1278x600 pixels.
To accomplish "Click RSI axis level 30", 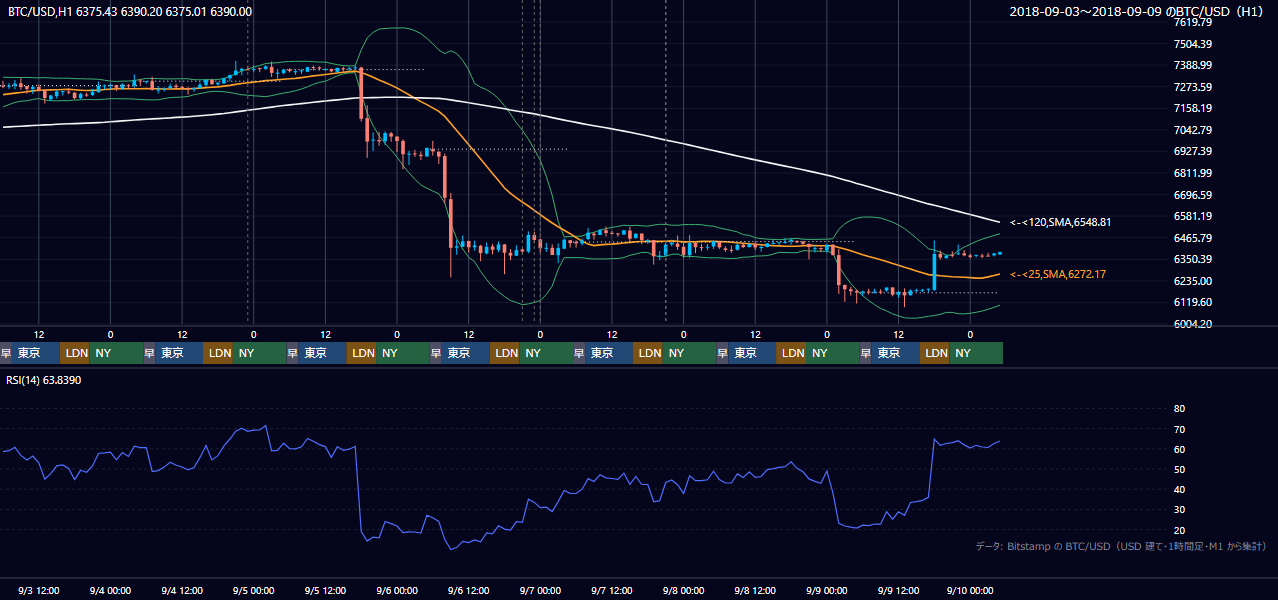I will (1179, 510).
